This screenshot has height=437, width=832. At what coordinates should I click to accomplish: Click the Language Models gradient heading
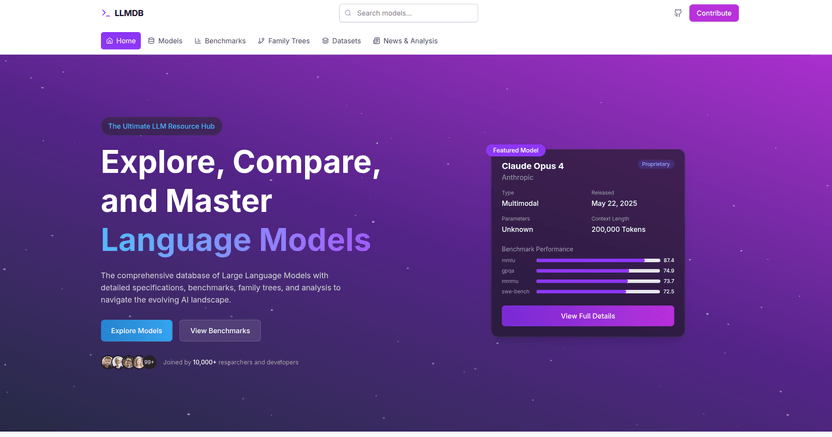pyautogui.click(x=236, y=240)
